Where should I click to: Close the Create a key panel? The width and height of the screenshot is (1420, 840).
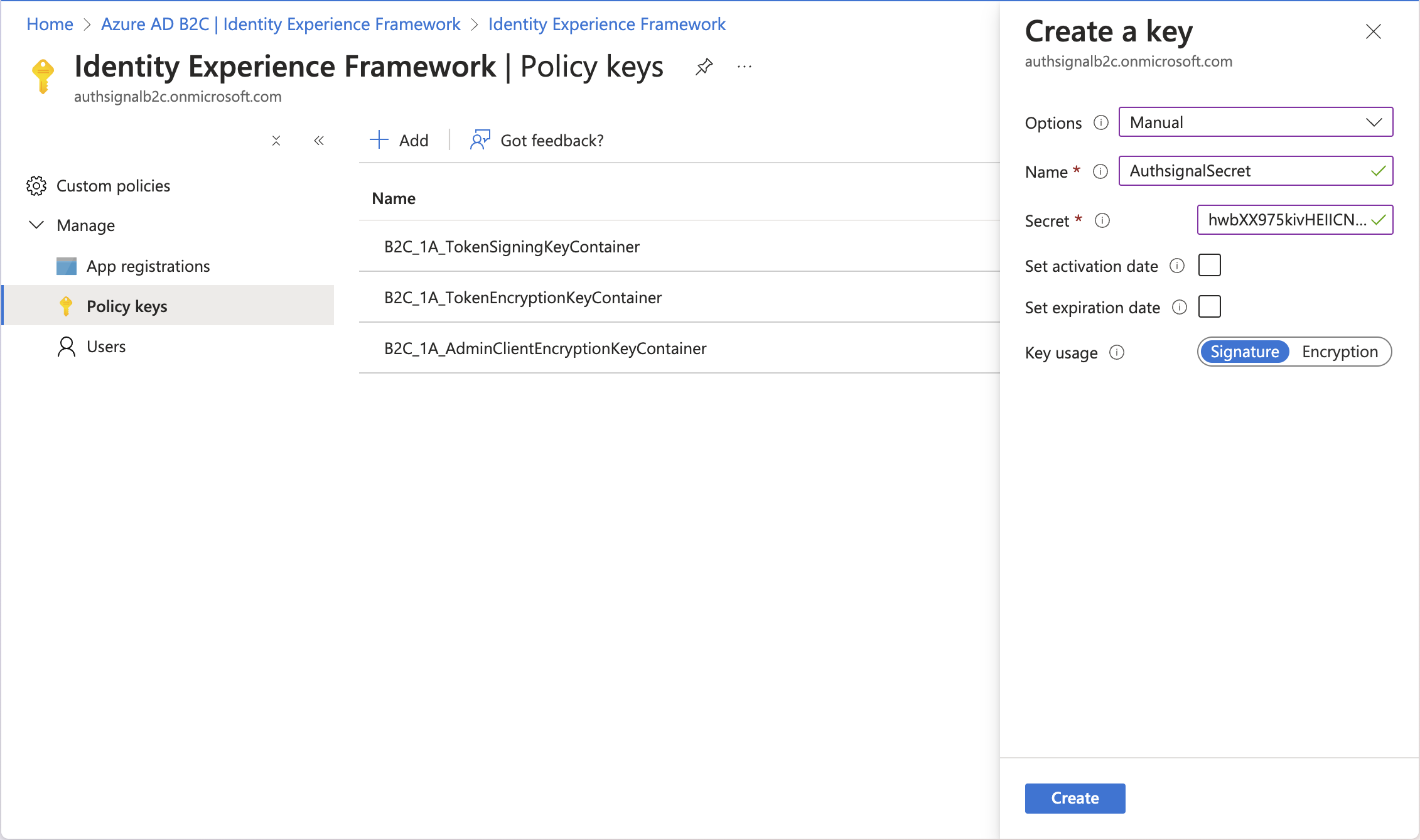tap(1374, 31)
